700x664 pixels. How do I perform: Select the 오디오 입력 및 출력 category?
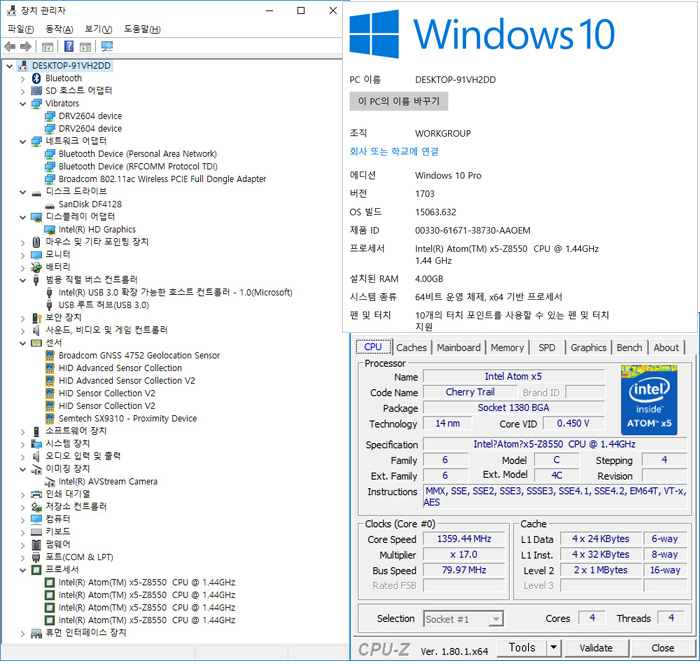[x=83, y=456]
